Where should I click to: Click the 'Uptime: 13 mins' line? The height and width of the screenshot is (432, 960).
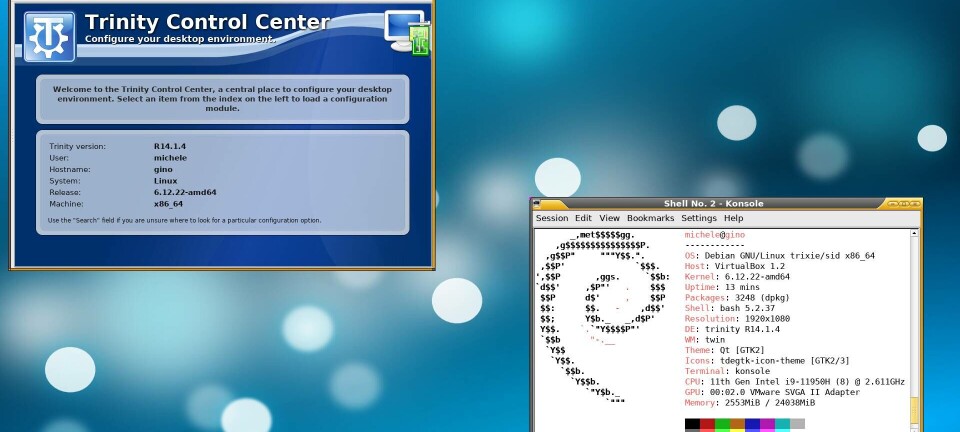(722, 287)
